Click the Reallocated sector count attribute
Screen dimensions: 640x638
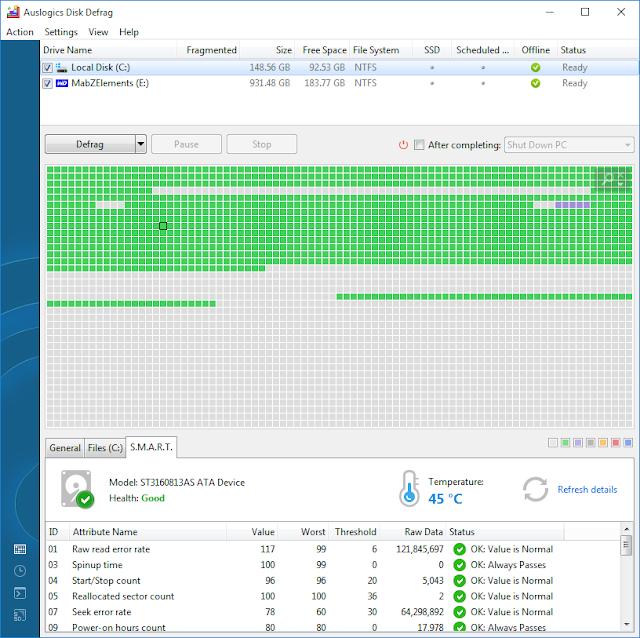[x=123, y=596]
